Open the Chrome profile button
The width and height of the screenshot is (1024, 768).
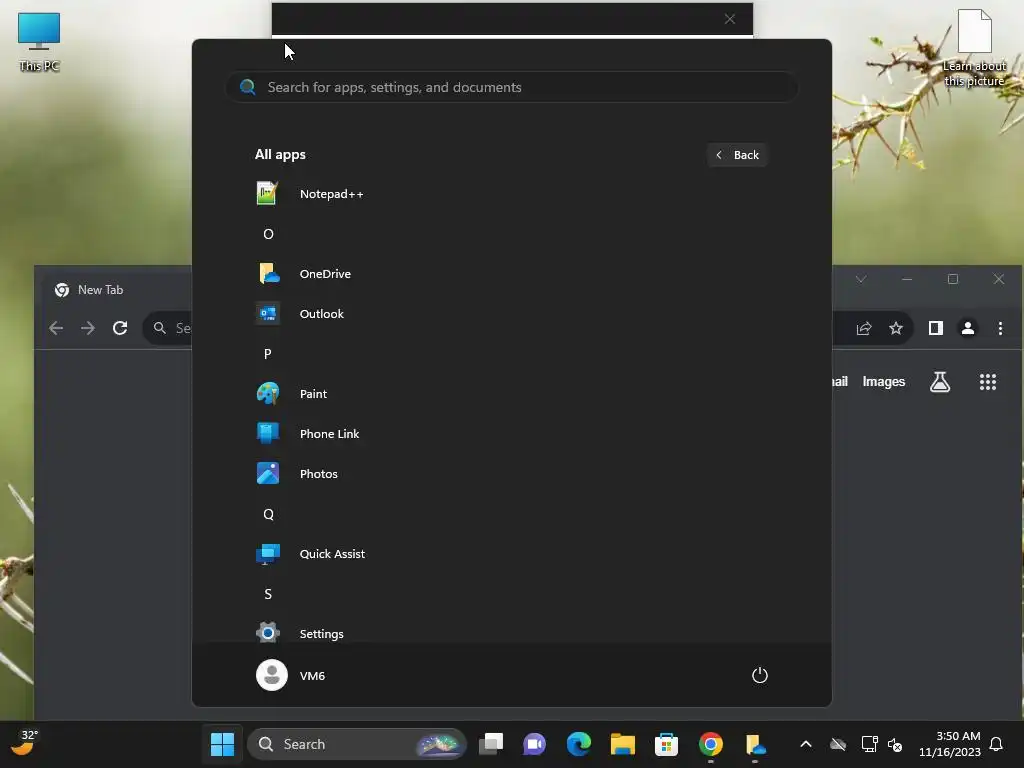[968, 328]
